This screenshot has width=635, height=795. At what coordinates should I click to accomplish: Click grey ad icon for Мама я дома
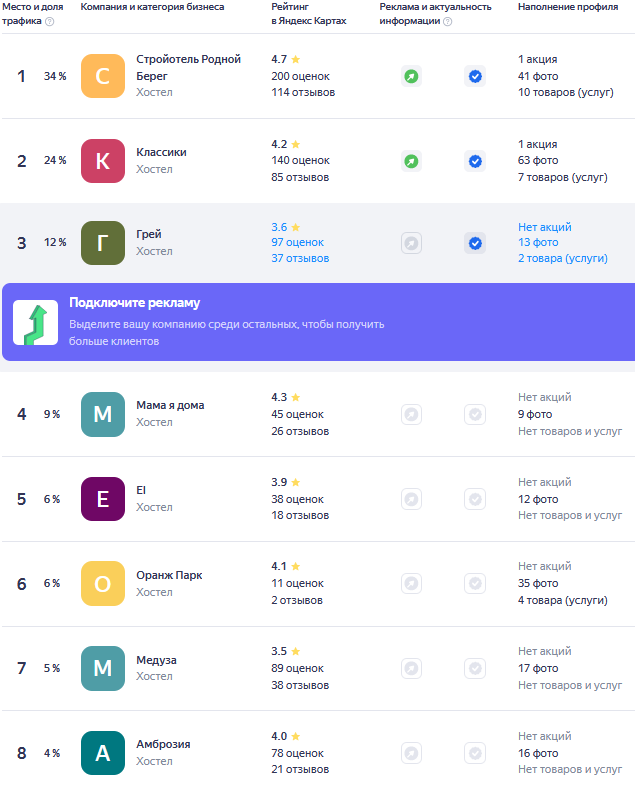point(411,415)
